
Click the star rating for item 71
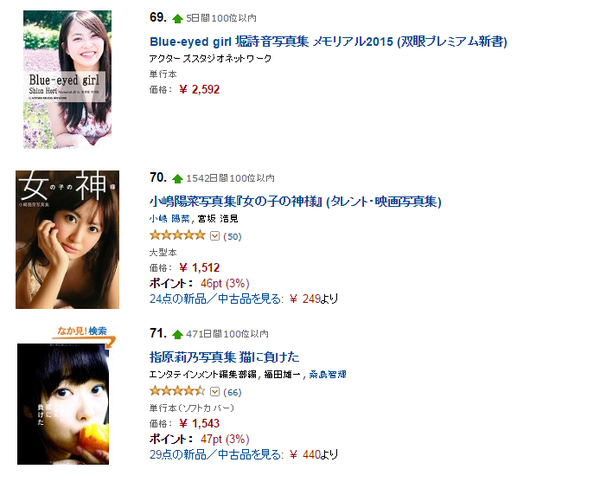(178, 391)
